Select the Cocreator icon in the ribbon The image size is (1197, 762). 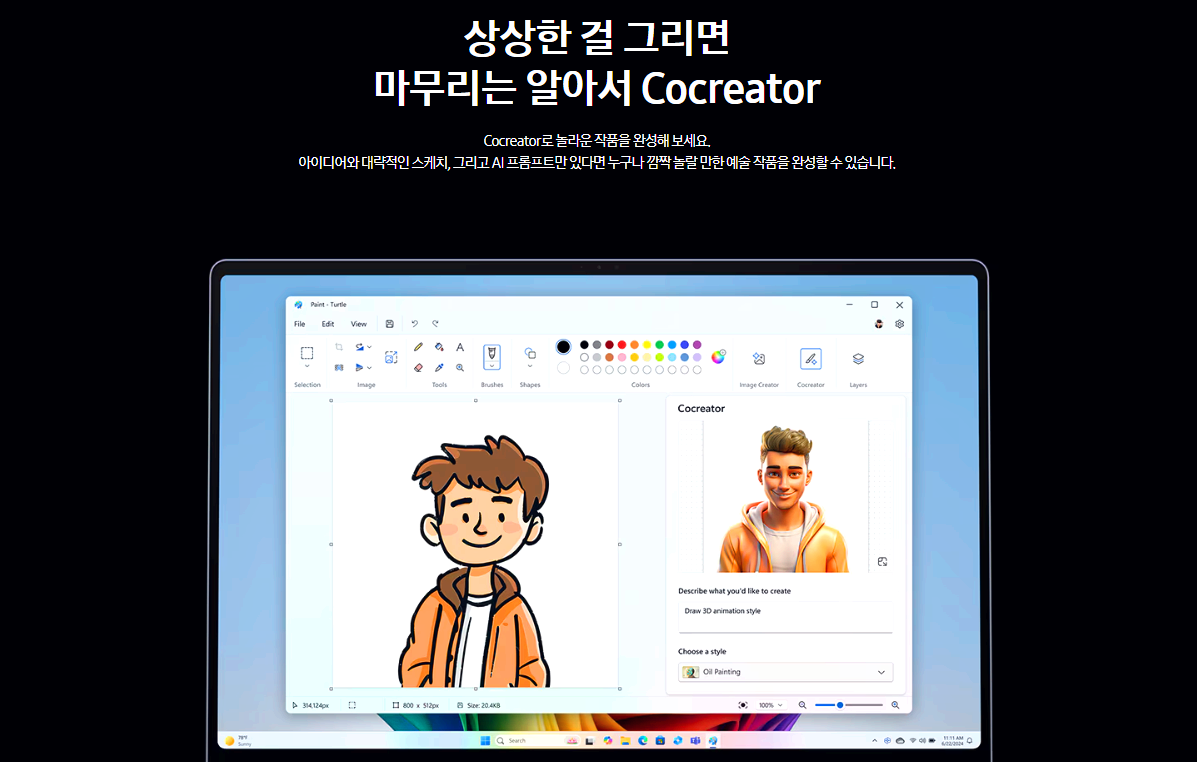[812, 358]
